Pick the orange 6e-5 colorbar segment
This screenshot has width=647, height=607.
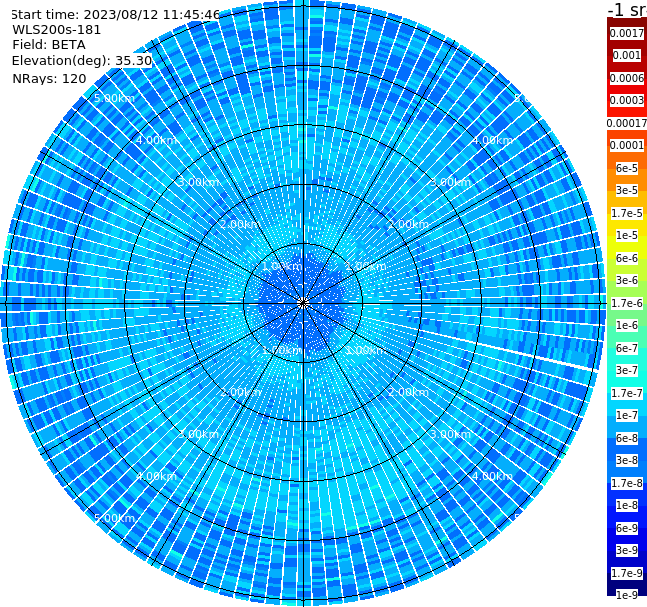tap(627, 168)
